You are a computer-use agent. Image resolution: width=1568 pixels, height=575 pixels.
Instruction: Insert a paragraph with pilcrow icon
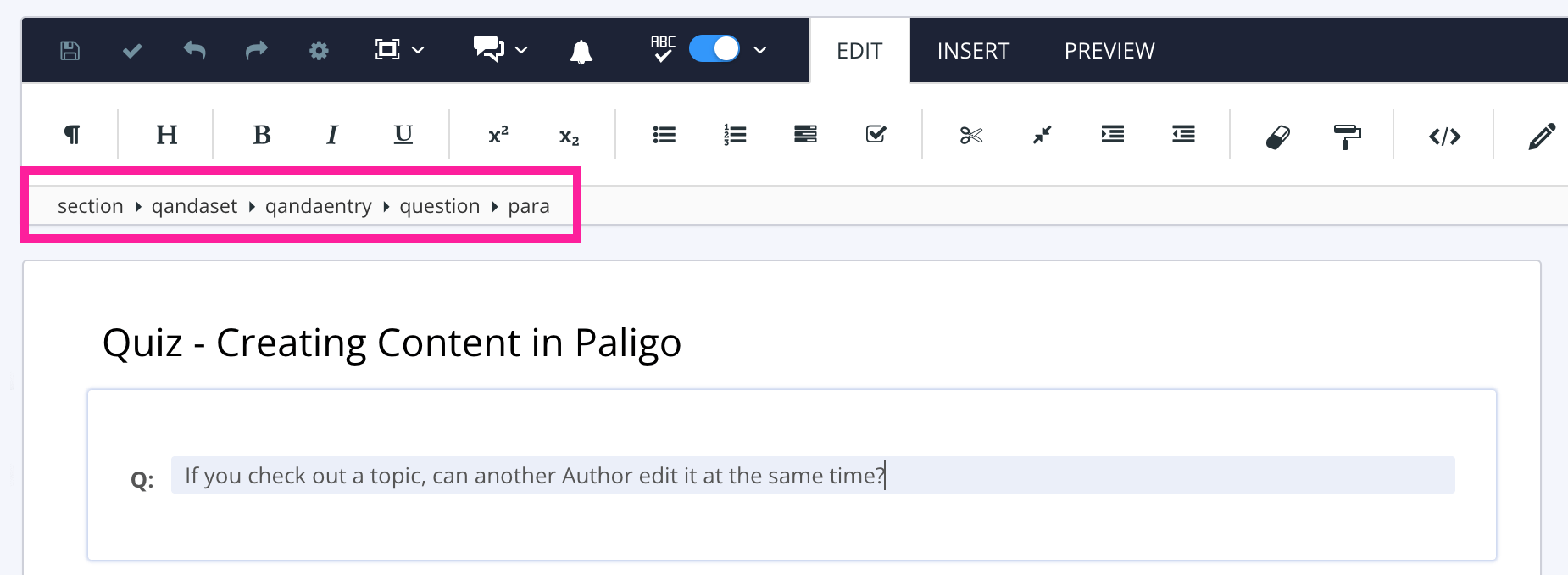(72, 135)
